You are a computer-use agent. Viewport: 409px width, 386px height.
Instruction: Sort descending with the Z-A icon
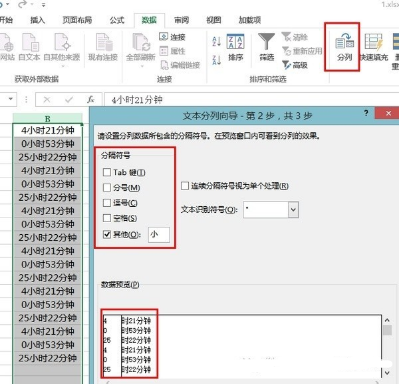point(216,60)
